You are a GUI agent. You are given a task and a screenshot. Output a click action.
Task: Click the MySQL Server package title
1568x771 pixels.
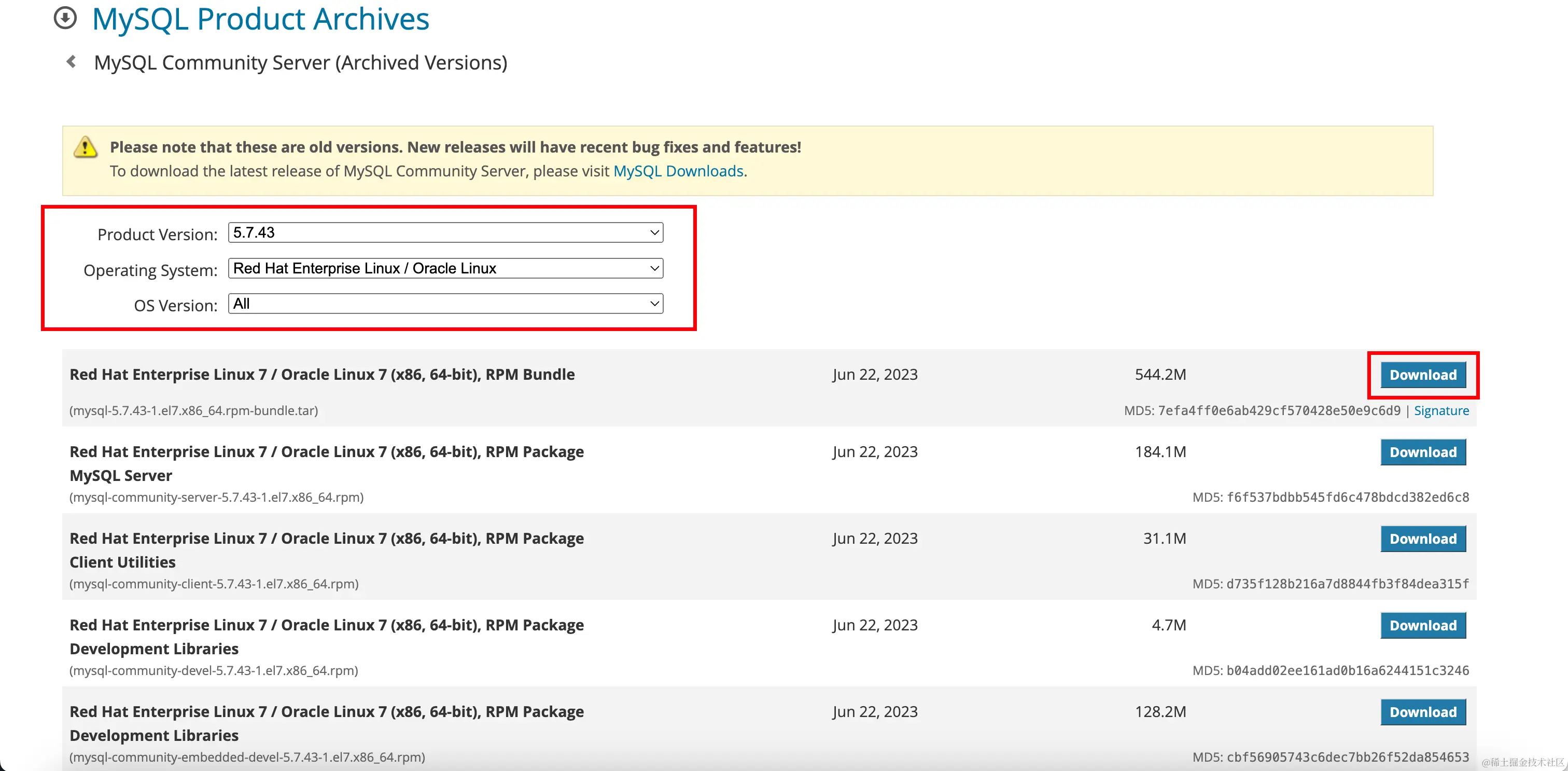[x=326, y=463]
